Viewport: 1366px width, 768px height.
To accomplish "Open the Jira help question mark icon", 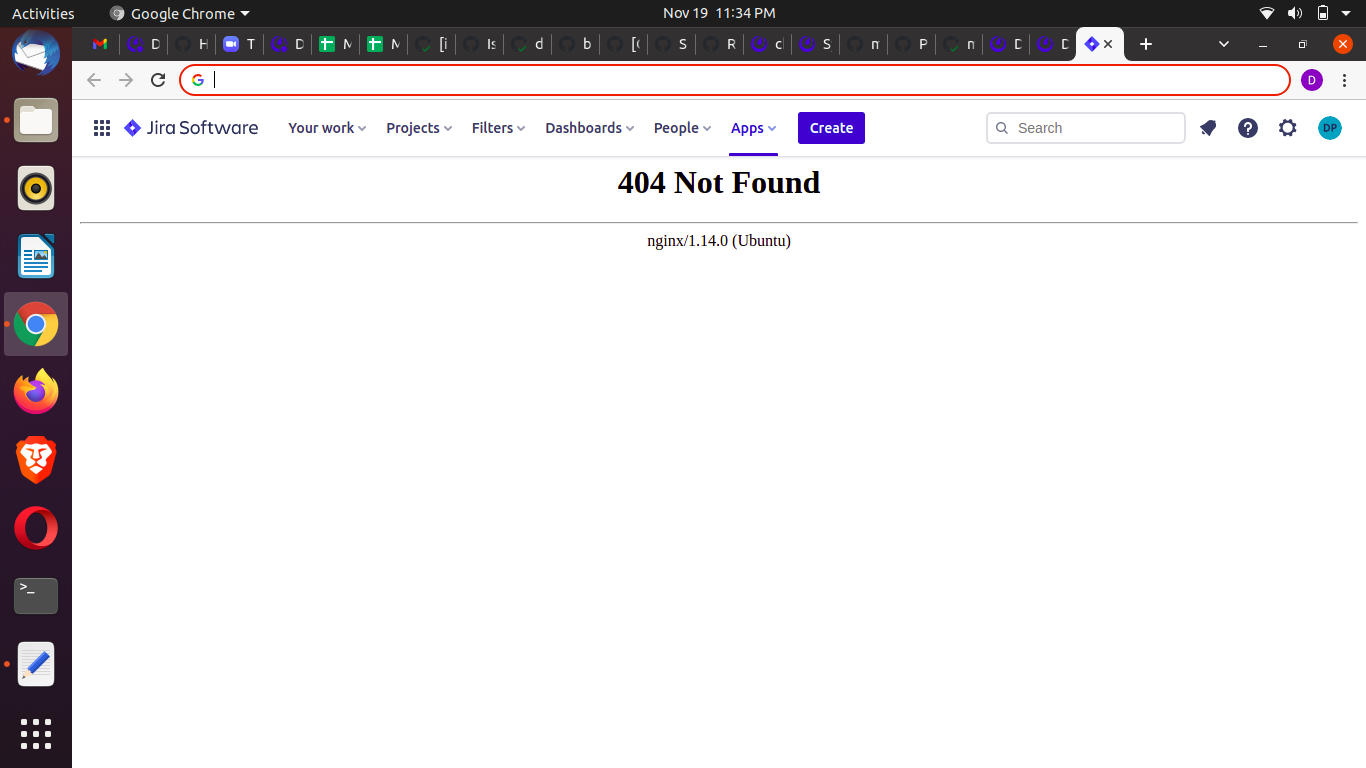I will pyautogui.click(x=1248, y=128).
